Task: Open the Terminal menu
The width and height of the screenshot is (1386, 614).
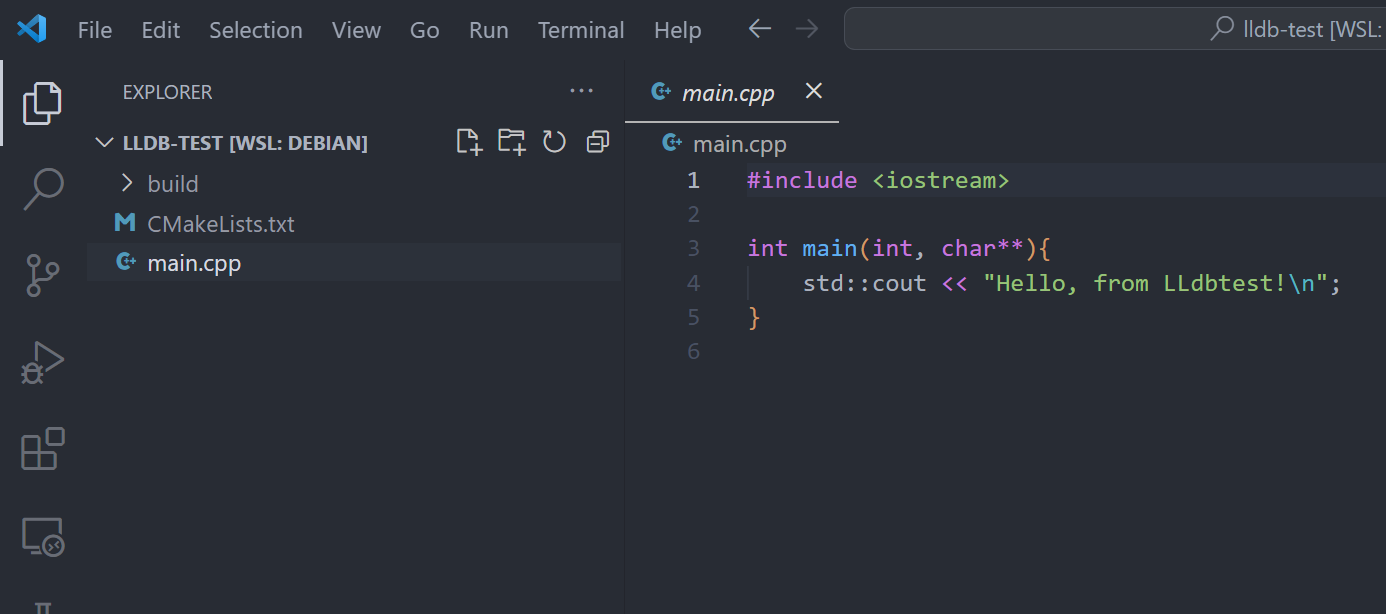Action: 581,30
